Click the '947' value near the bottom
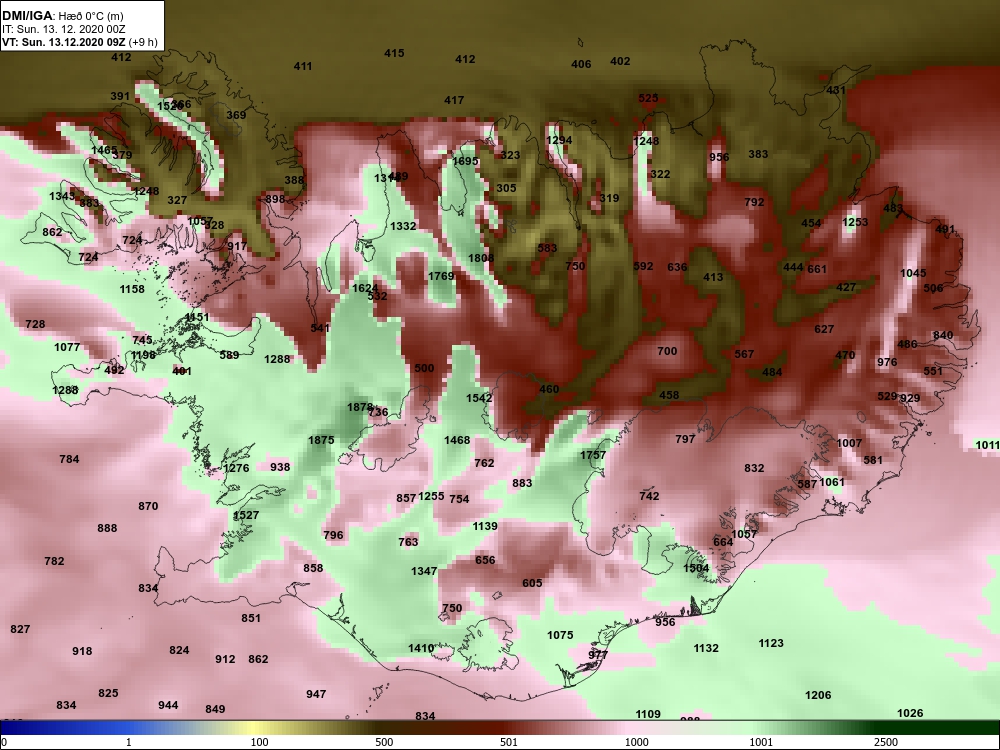Viewport: 1000px width, 750px height. coord(316,694)
